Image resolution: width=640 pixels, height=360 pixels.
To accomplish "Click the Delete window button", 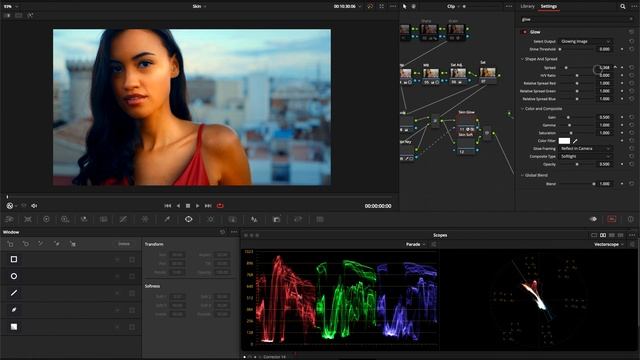I will [124, 244].
